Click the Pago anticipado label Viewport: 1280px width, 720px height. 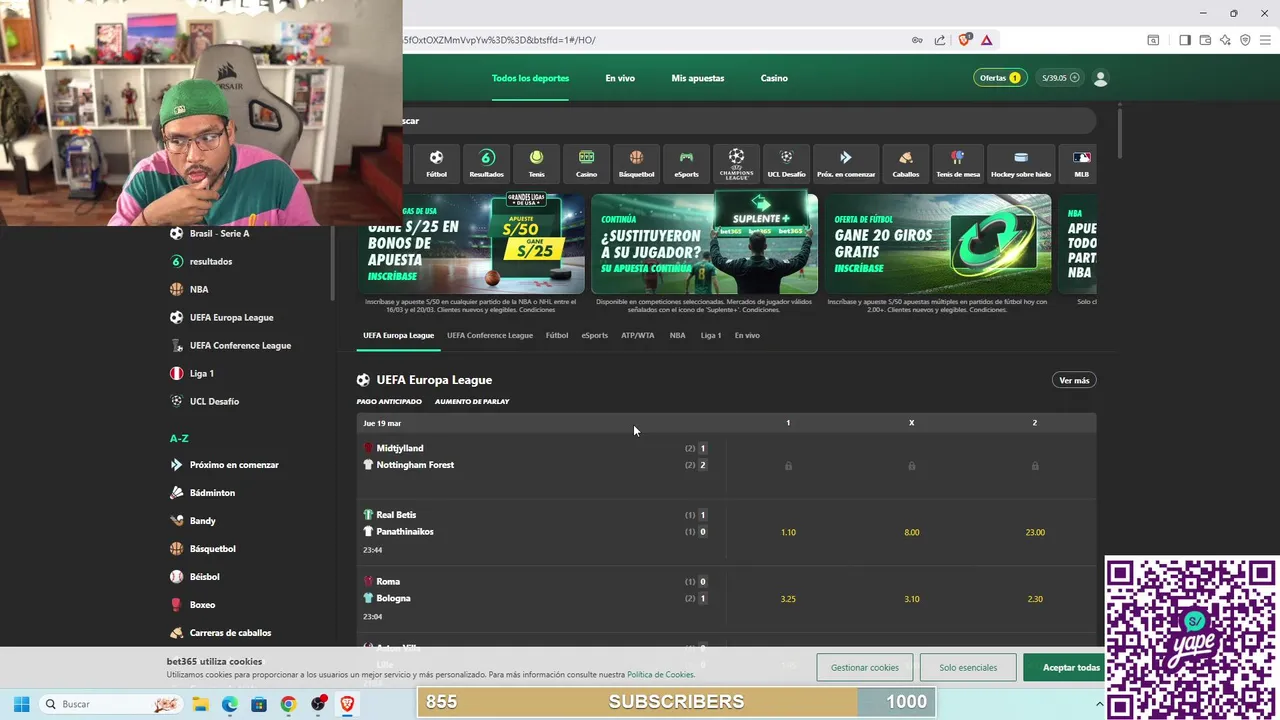click(x=389, y=401)
